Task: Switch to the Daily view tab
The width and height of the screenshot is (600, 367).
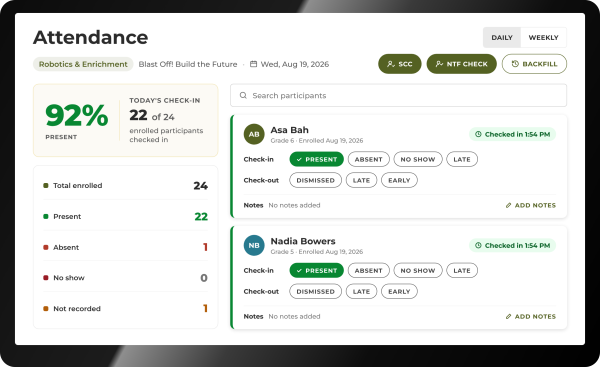Action: point(502,38)
